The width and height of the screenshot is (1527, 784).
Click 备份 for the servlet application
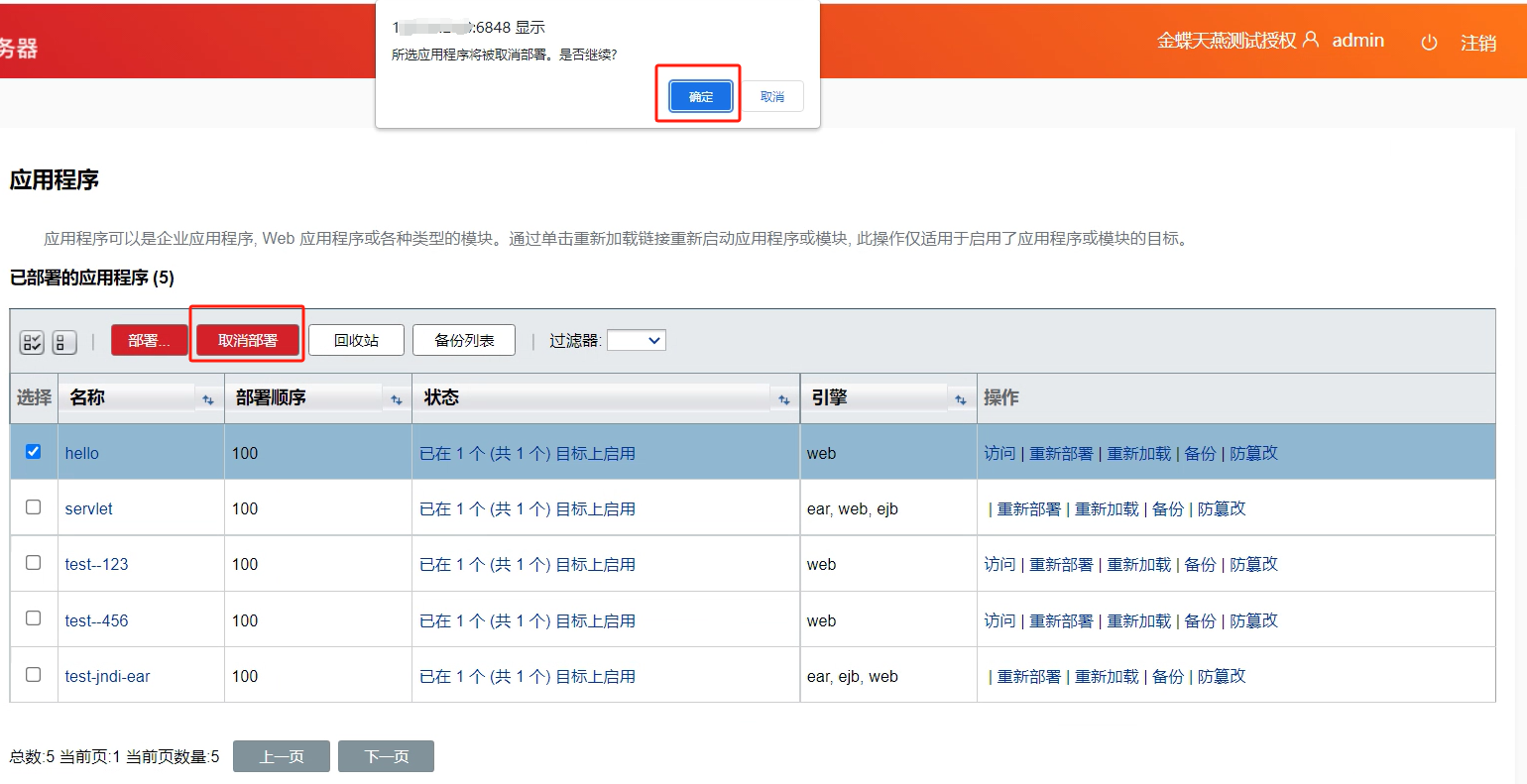(1169, 508)
